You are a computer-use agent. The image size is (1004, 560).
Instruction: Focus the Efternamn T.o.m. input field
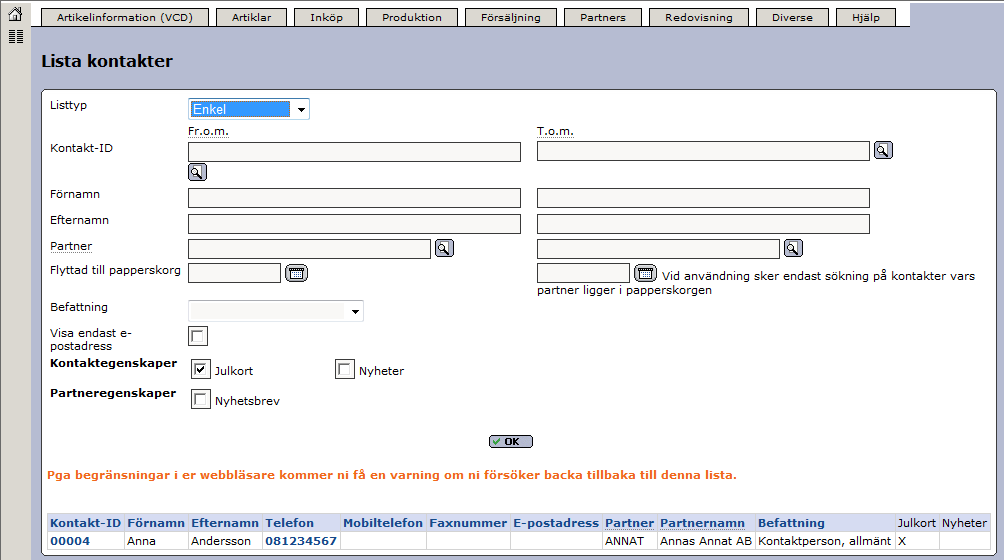click(703, 224)
